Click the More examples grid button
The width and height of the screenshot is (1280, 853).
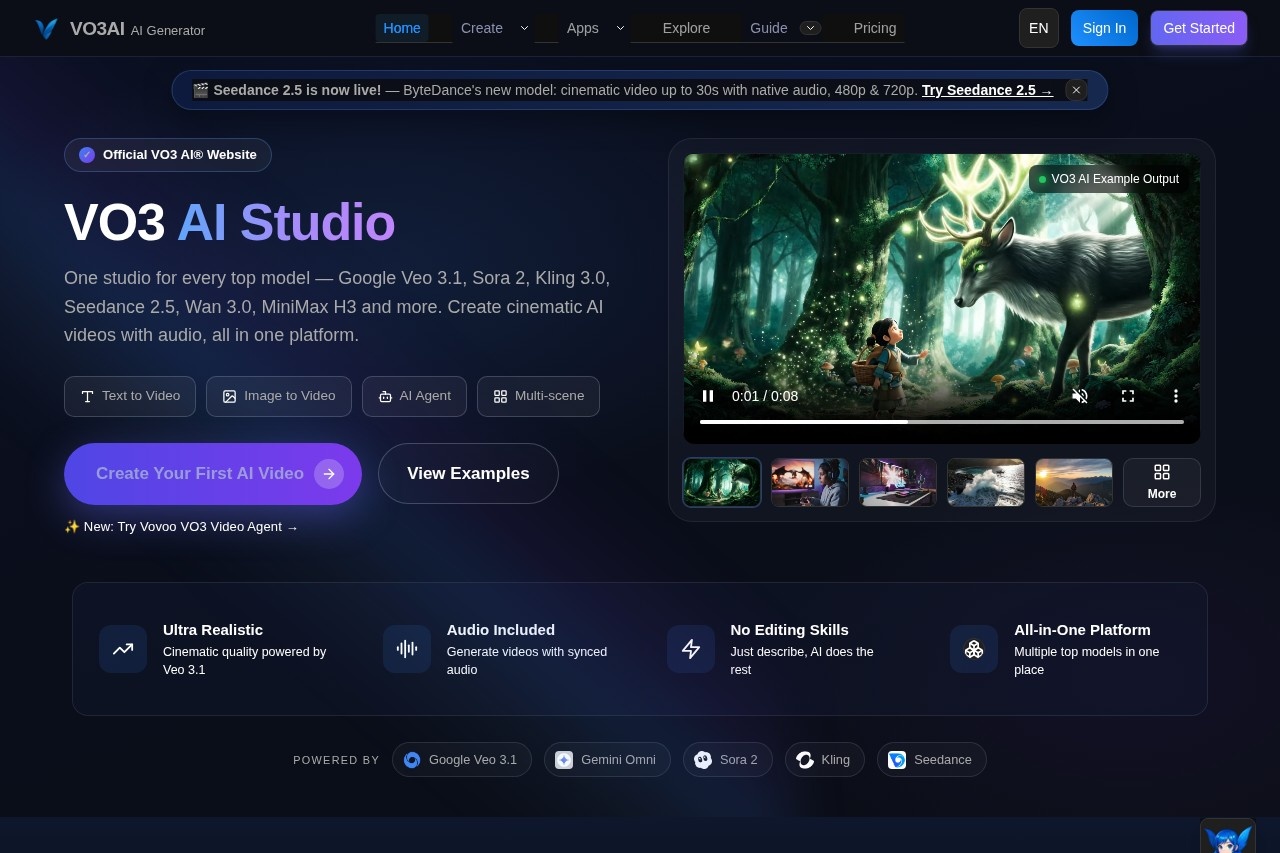1162,483
